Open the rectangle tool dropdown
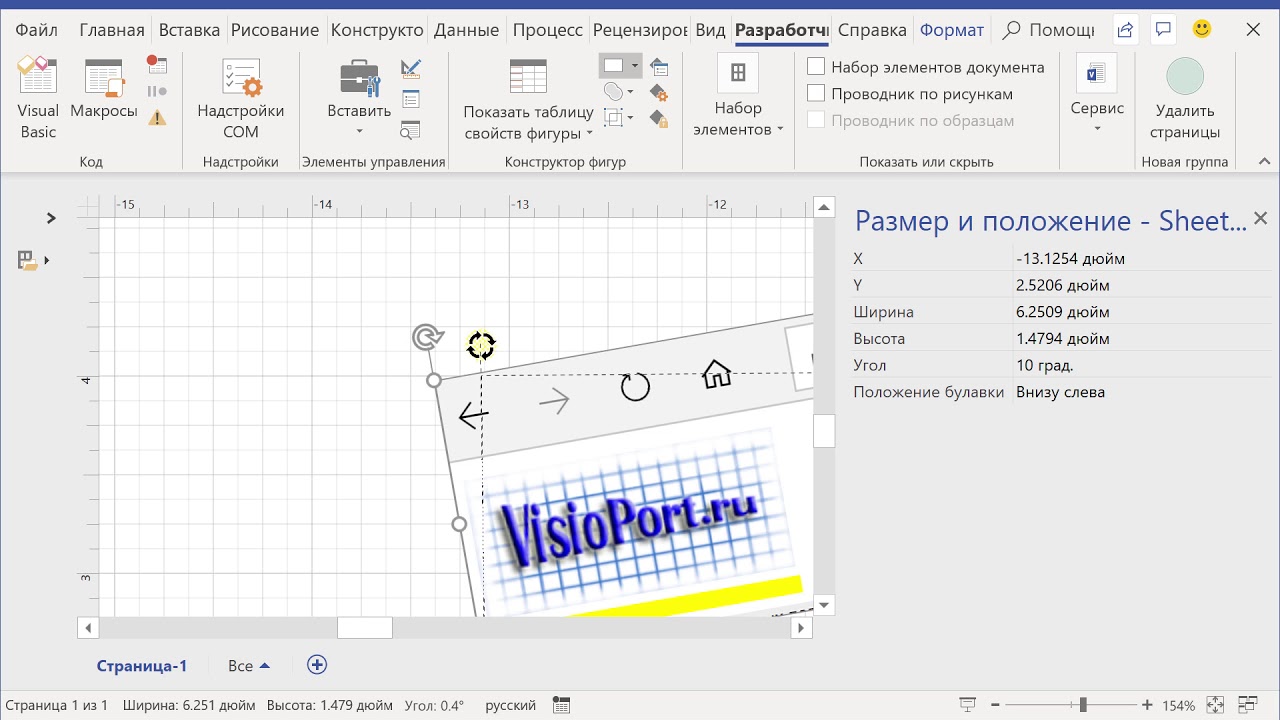1280x720 pixels. coord(634,66)
